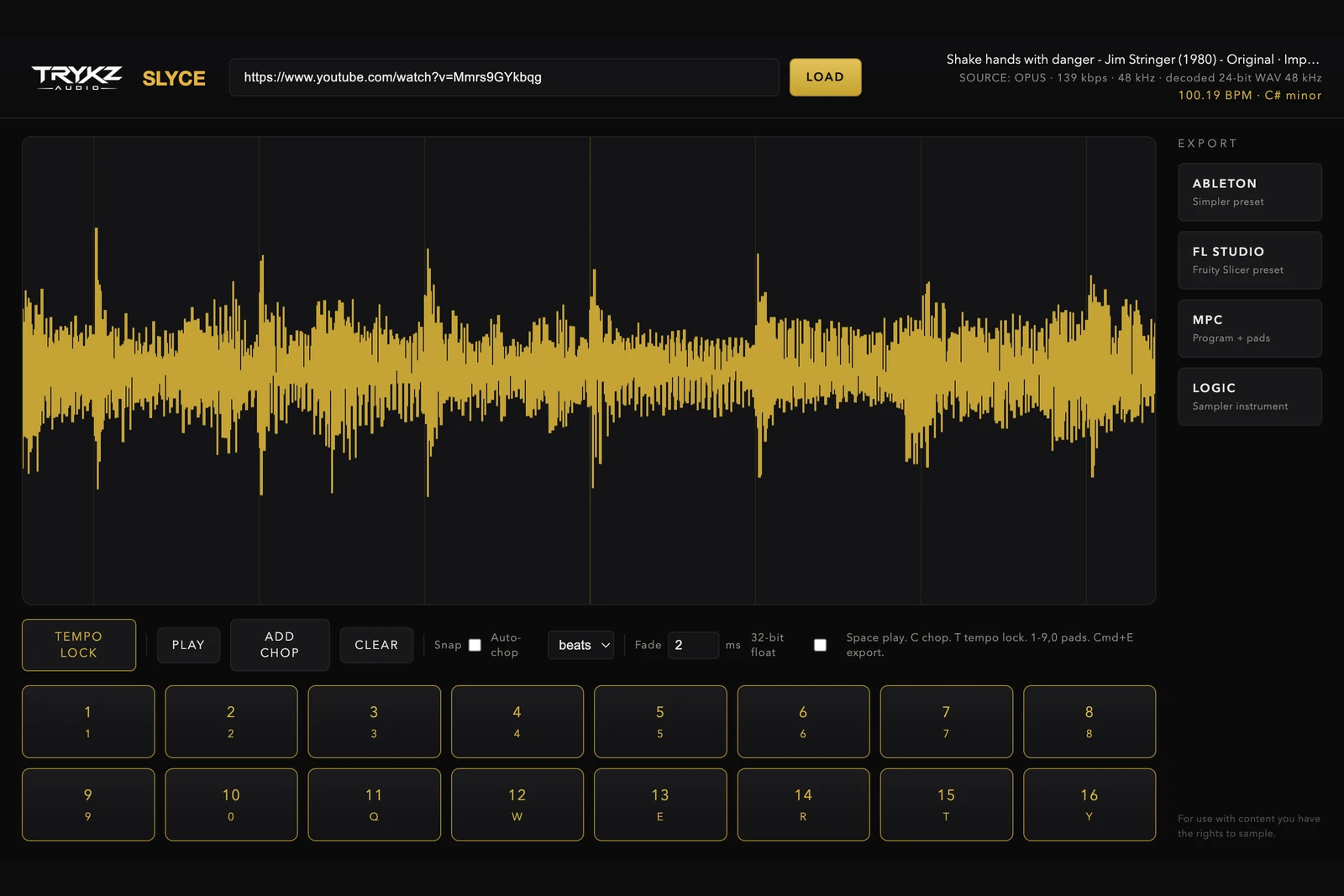Trigger pad 13 mapped to key E
The width and height of the screenshot is (1344, 896).
click(x=660, y=804)
